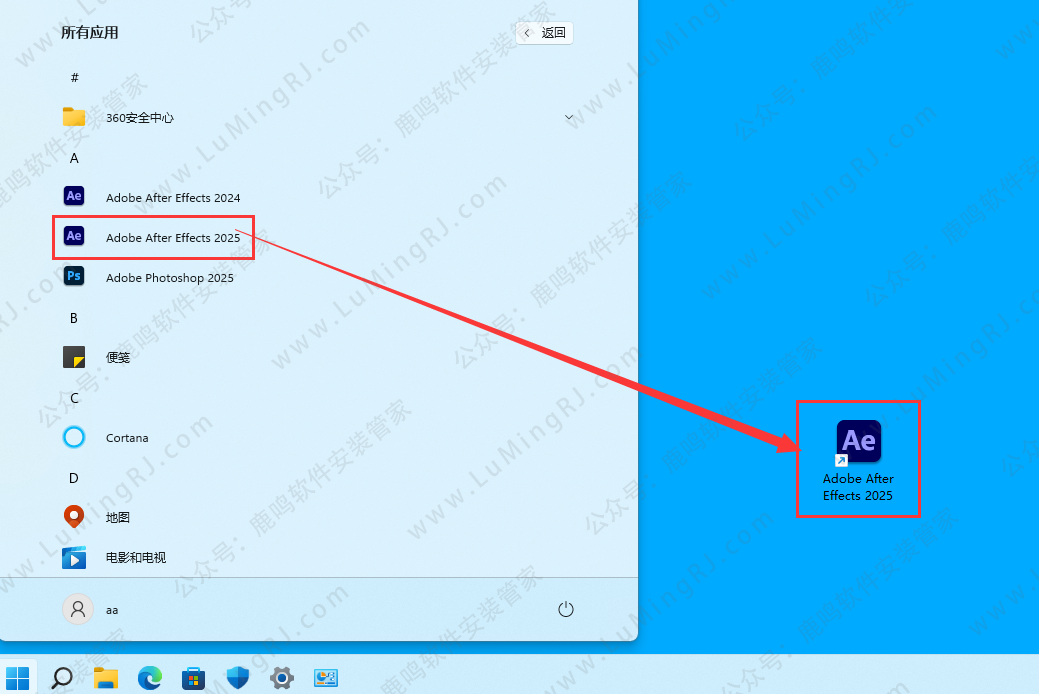Open Adobe After Effects 2024 from app list
Image resolution: width=1039 pixels, height=694 pixels.
tap(172, 197)
